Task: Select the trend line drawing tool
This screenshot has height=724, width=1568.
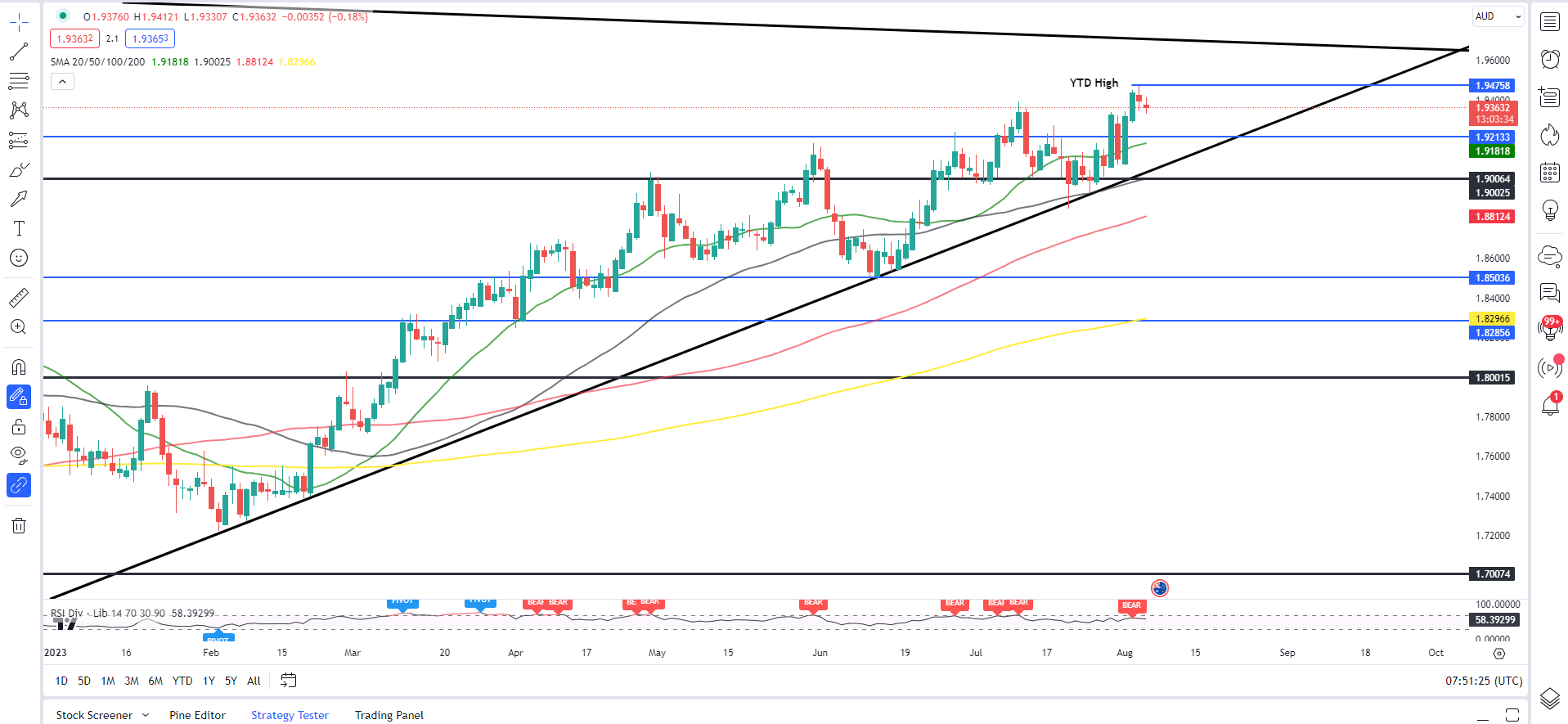Action: pyautogui.click(x=19, y=52)
